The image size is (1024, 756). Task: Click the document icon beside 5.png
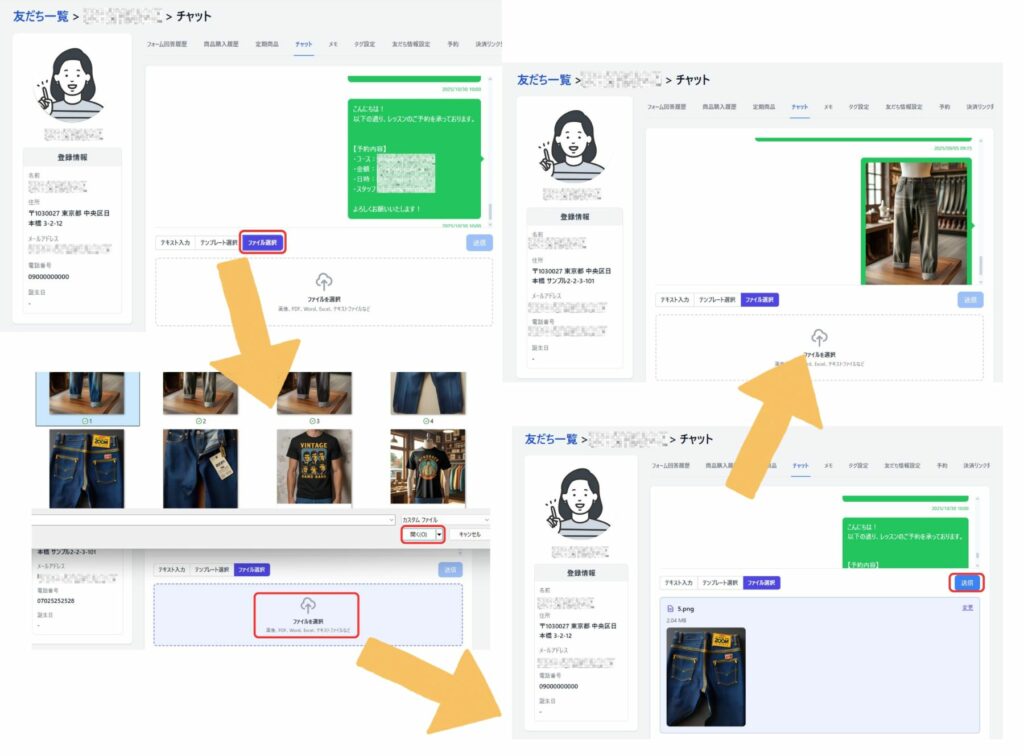(x=667, y=607)
